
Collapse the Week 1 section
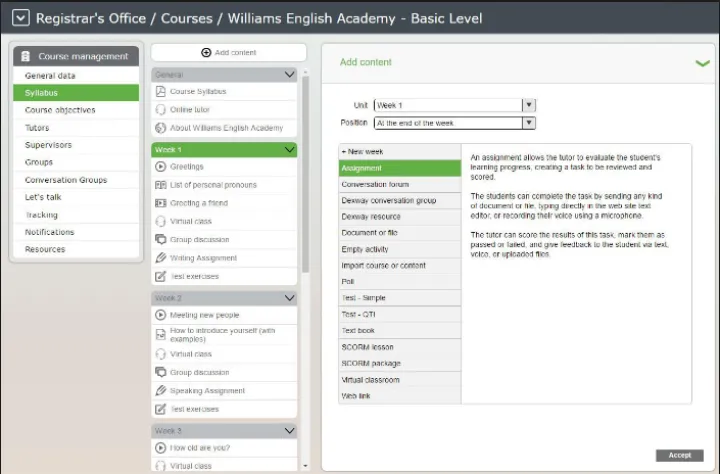click(290, 149)
